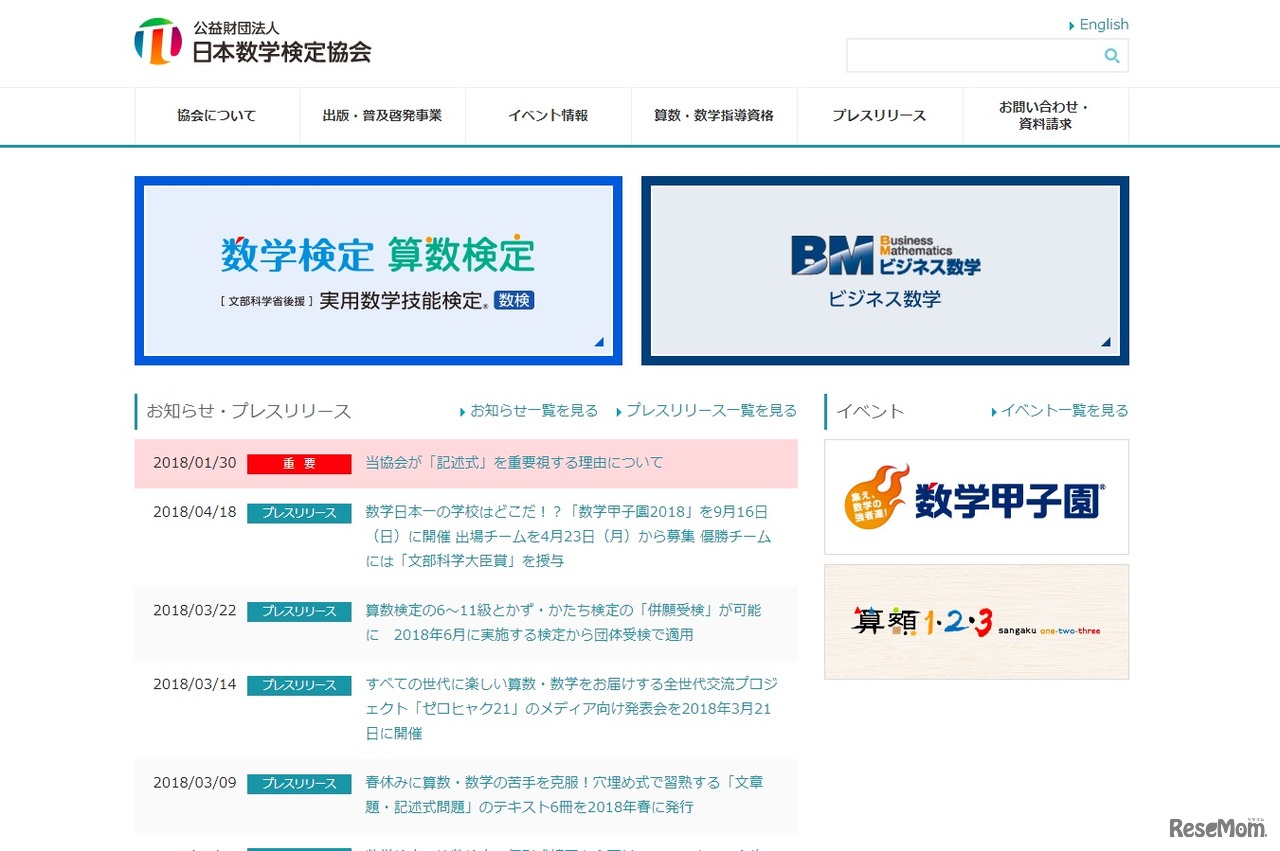Click the プレスリリース tag dated 2018/04/18
Viewport: 1280px width, 851px height.
tap(299, 513)
